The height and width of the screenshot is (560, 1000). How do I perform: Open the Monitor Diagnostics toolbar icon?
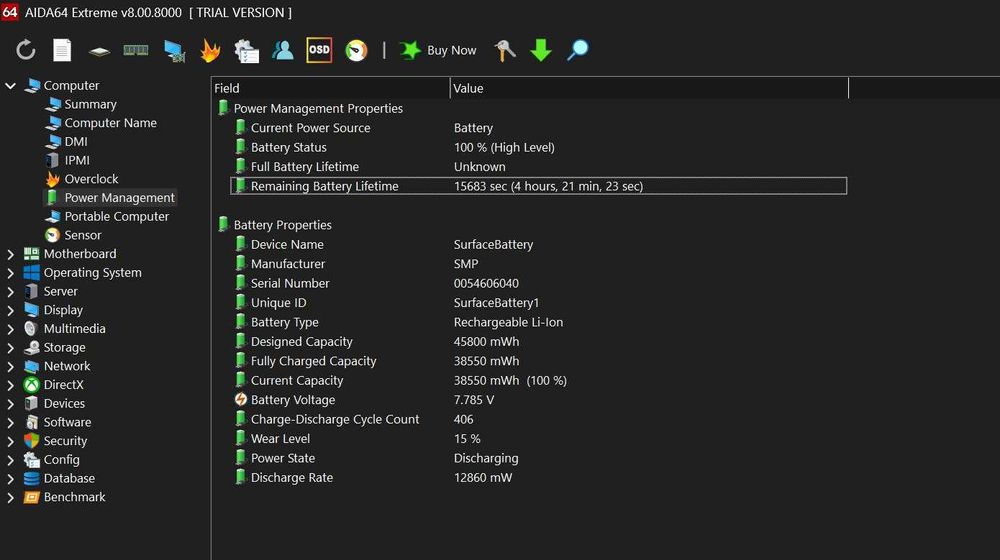(x=173, y=50)
